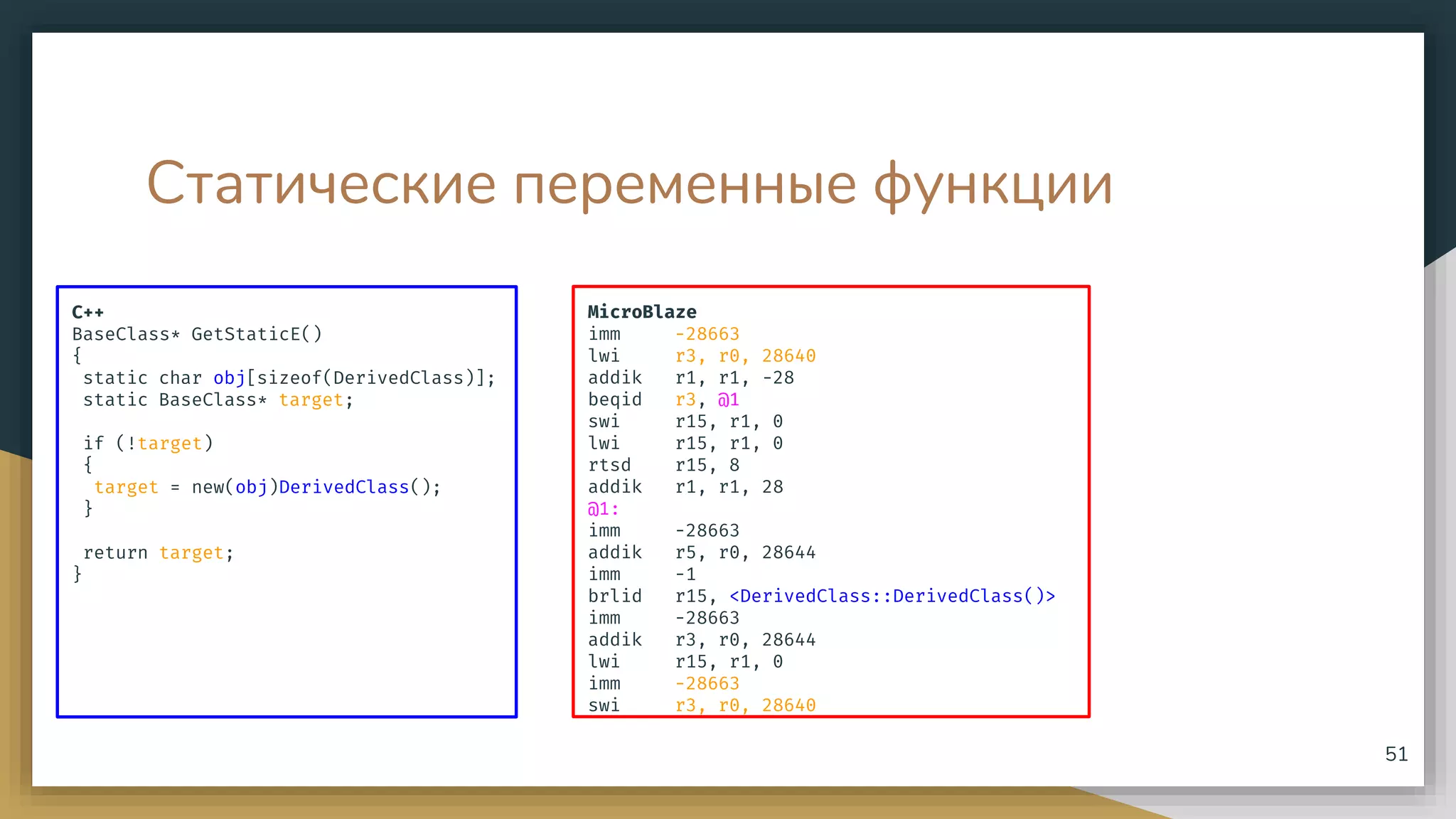
Task: Click the 'rtsd r15, 8' line
Action: pos(664,465)
